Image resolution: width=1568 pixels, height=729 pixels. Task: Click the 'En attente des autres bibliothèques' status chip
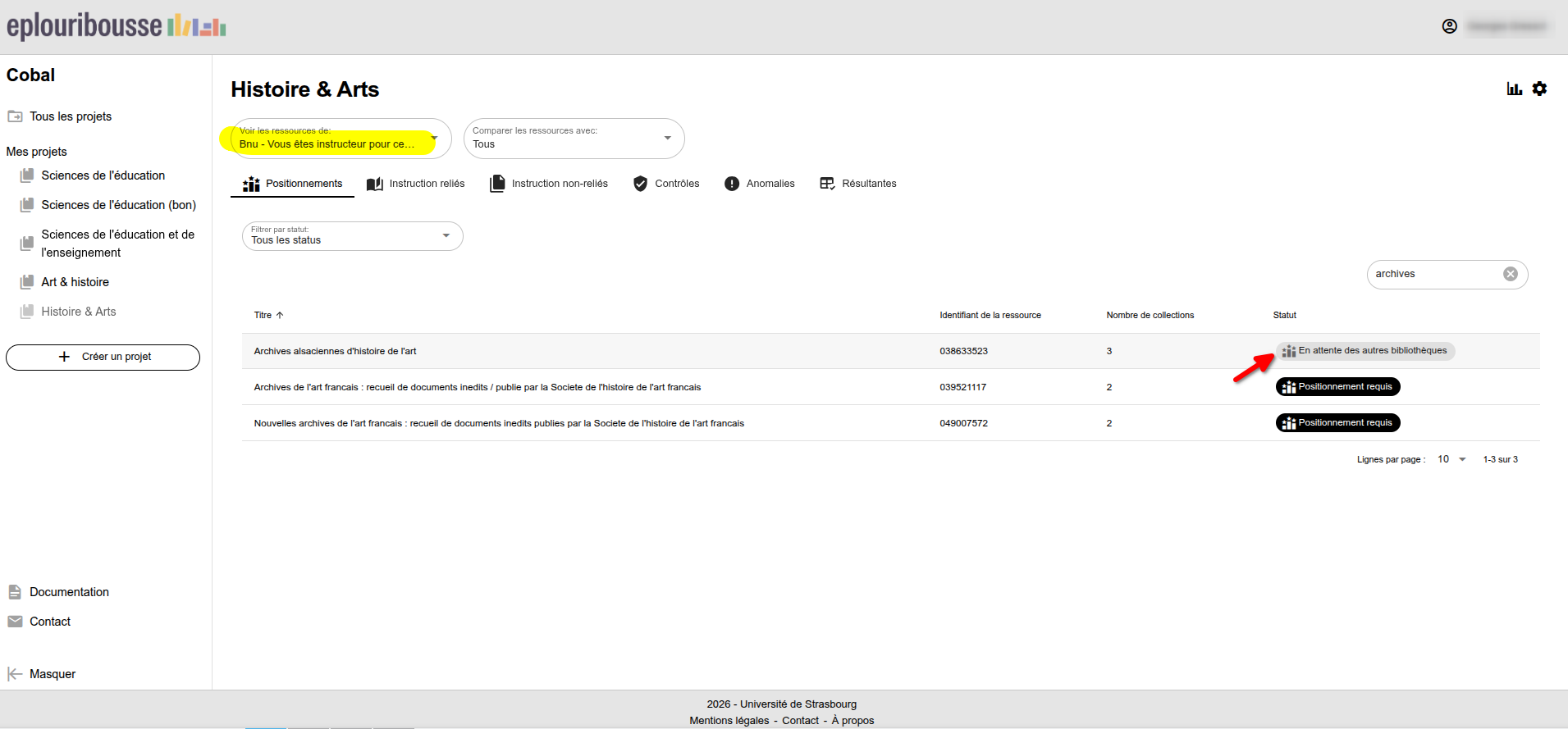point(1365,351)
